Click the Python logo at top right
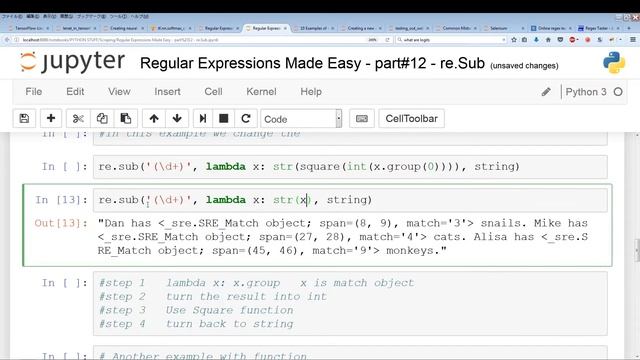Image resolution: width=640 pixels, height=360 pixels. click(x=613, y=62)
